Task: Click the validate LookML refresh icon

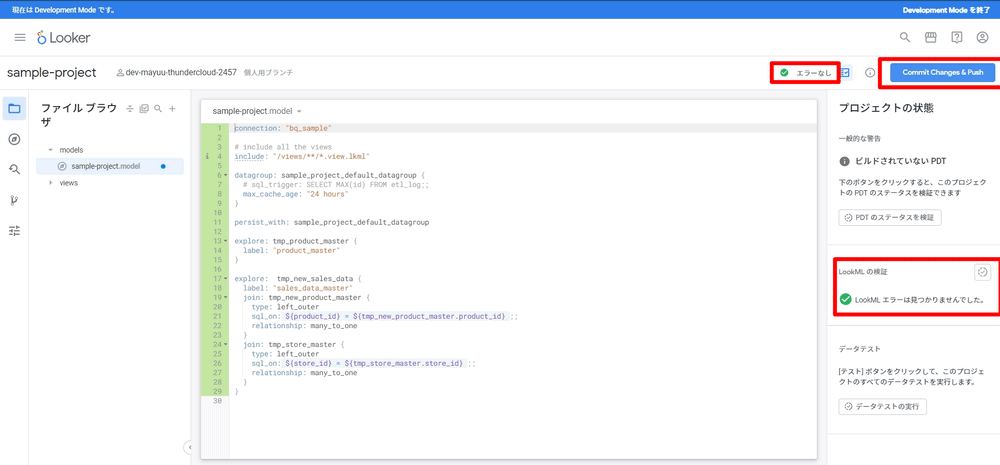Action: click(x=982, y=272)
